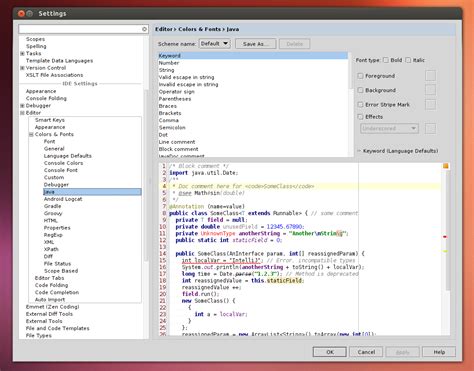
Task: Enable Bold font type checkbox
Action: 386,60
